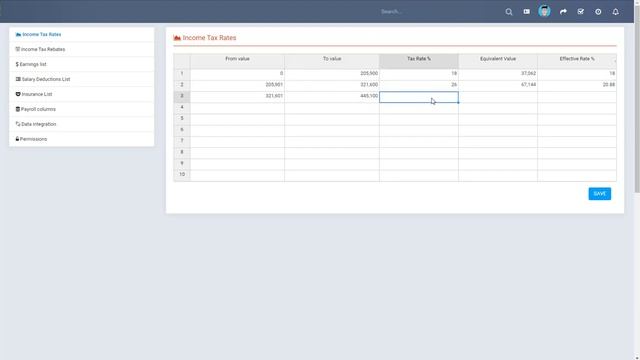Click Effective Rate cell 20.88
Image resolution: width=640 pixels, height=360 pixels.
click(x=577, y=85)
